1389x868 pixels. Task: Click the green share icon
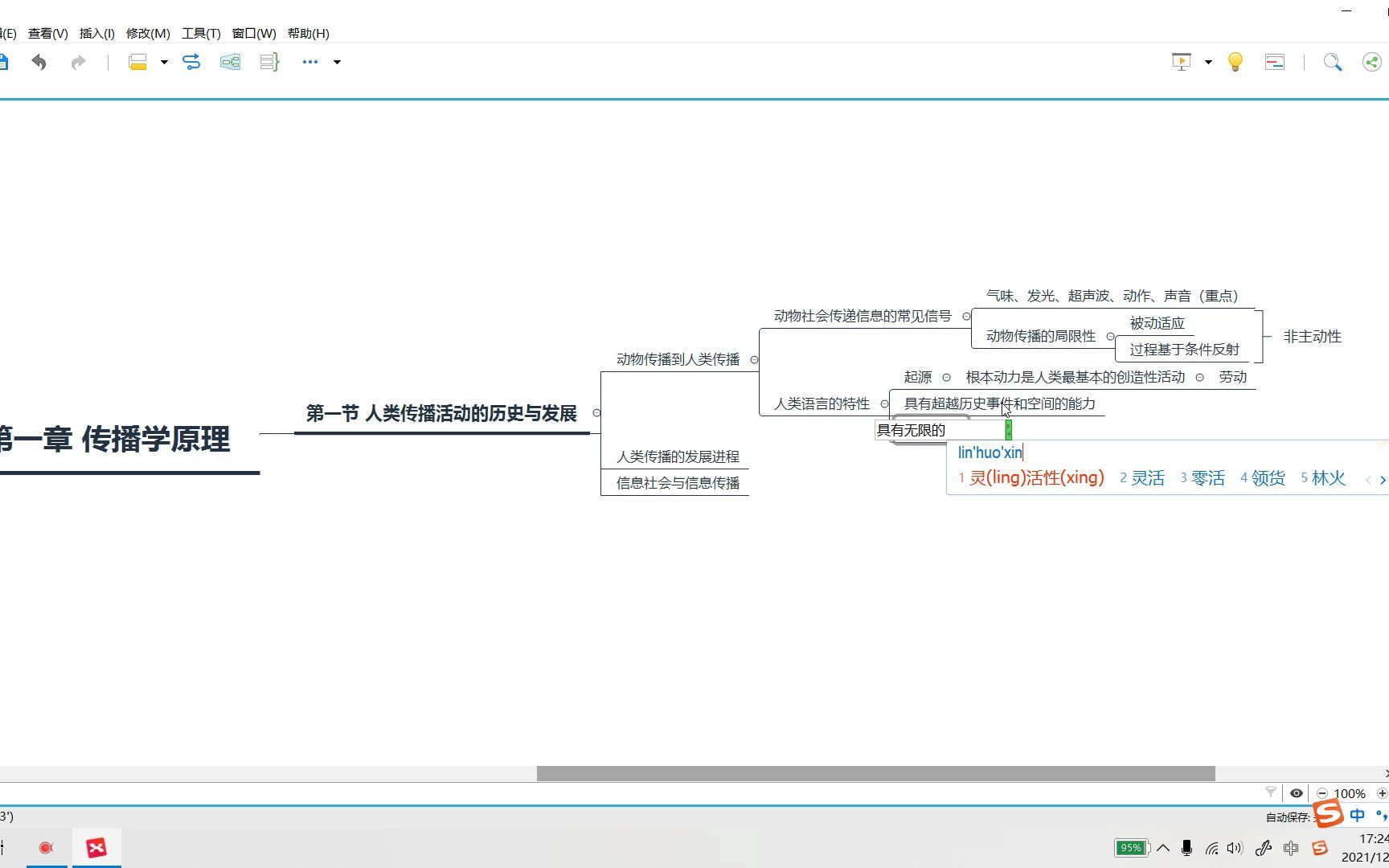1372,62
